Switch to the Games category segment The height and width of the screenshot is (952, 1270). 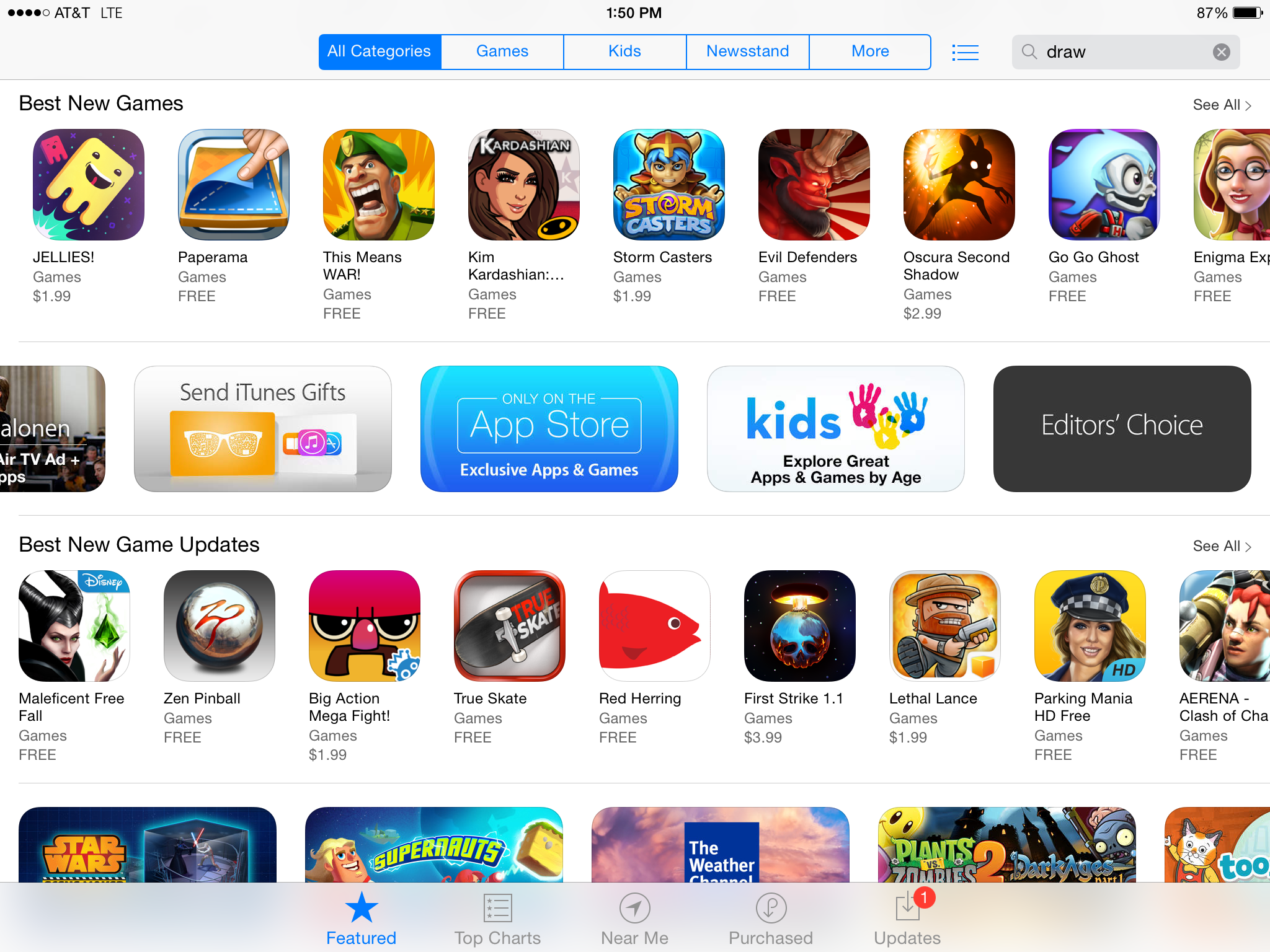point(502,51)
